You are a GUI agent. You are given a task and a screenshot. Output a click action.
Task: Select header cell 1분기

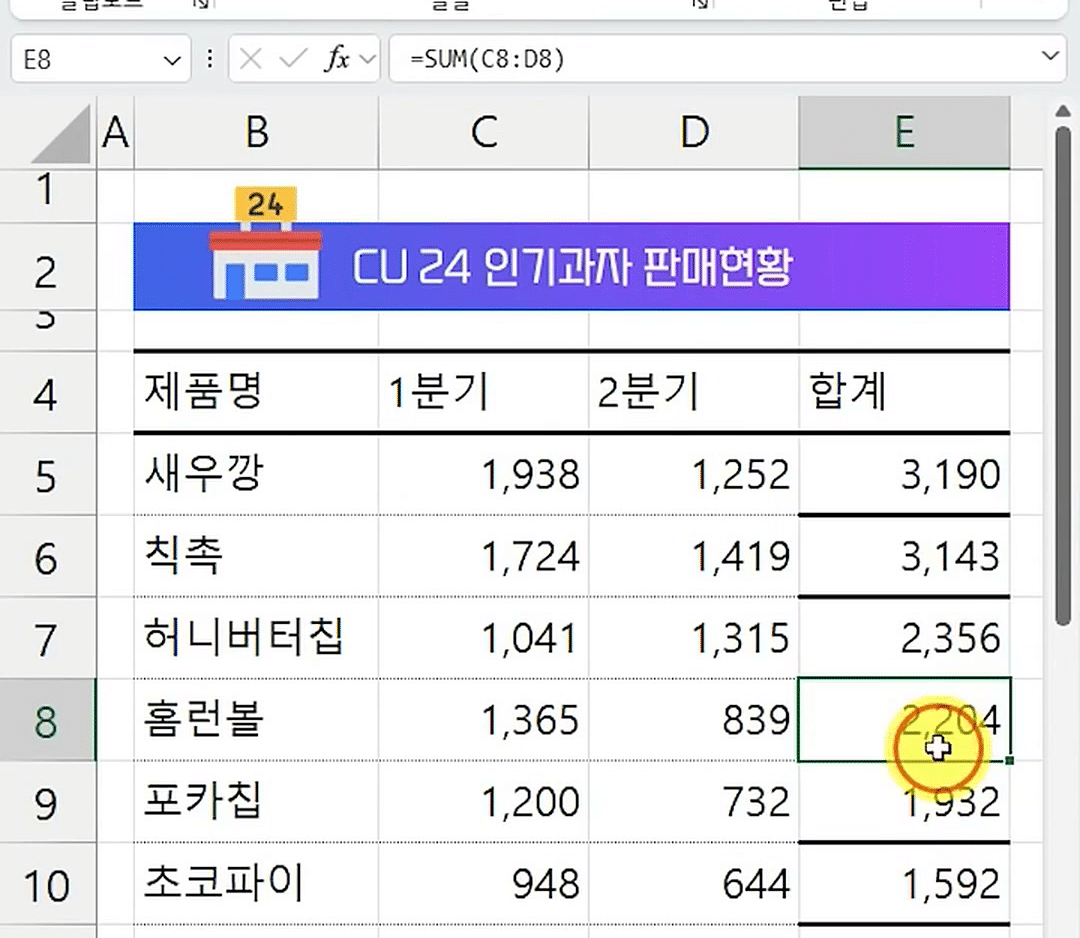(484, 393)
